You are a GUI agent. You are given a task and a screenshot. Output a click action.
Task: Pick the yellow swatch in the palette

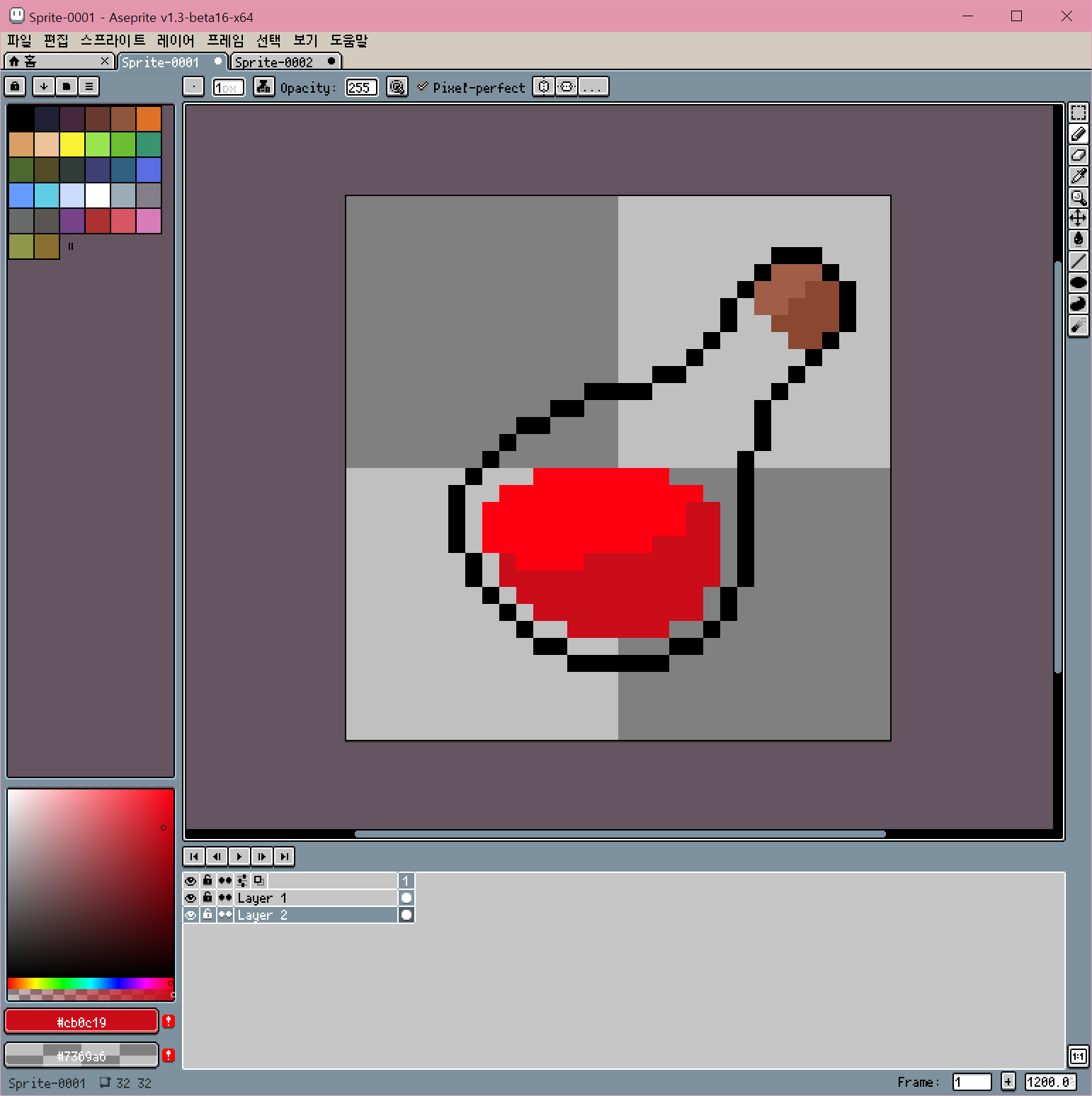[72, 144]
